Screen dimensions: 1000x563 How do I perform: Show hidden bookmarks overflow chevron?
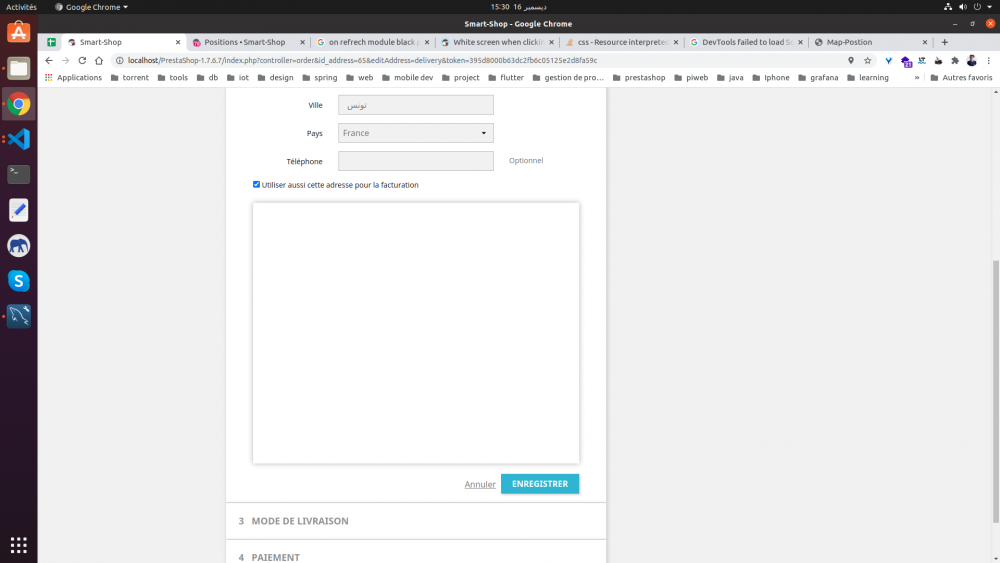[x=916, y=78]
